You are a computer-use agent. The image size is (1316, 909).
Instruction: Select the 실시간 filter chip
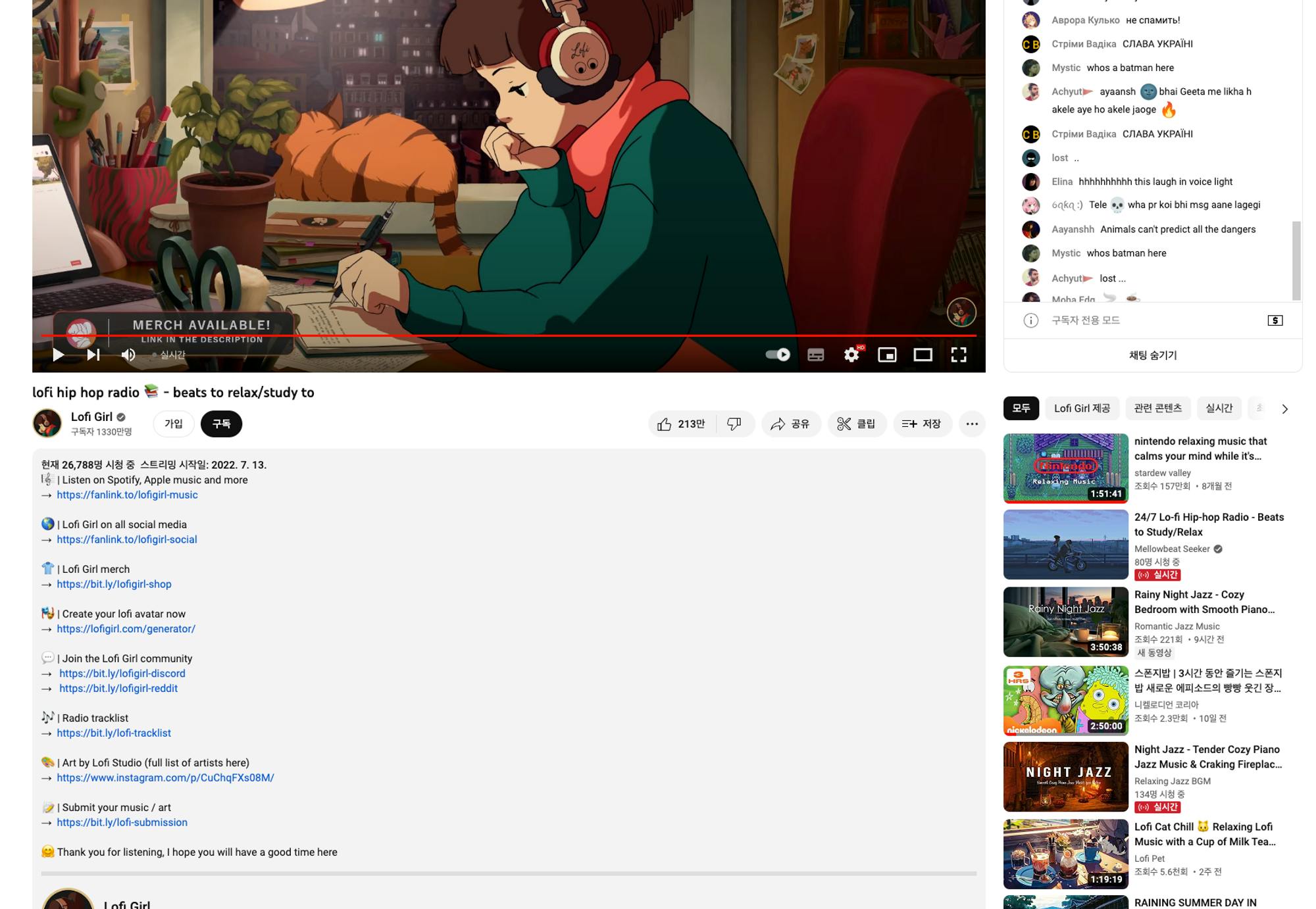click(x=1219, y=408)
